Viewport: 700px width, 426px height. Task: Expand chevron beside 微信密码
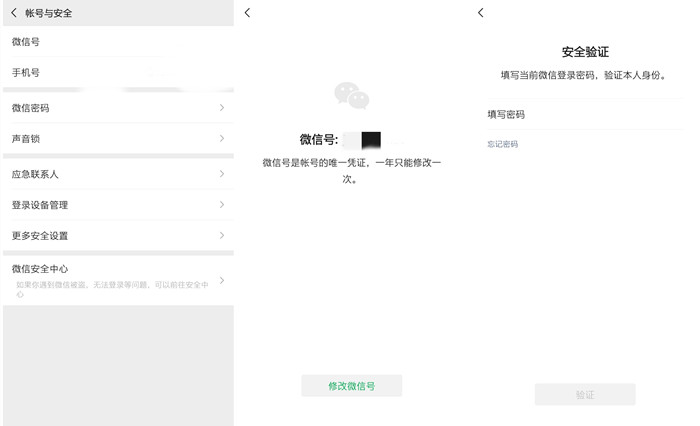coord(222,108)
